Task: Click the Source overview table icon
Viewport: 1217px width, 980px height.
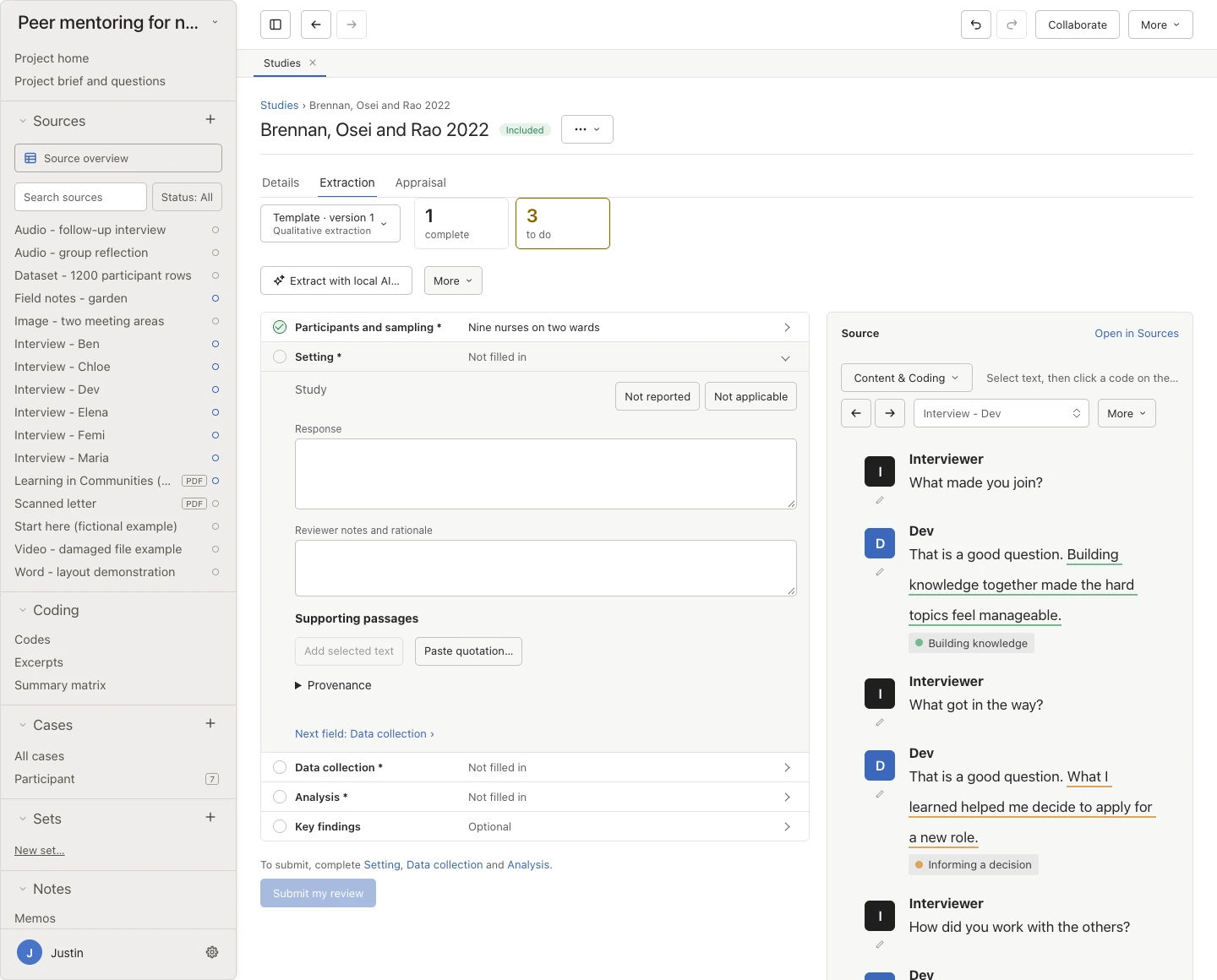Action: tap(30, 158)
